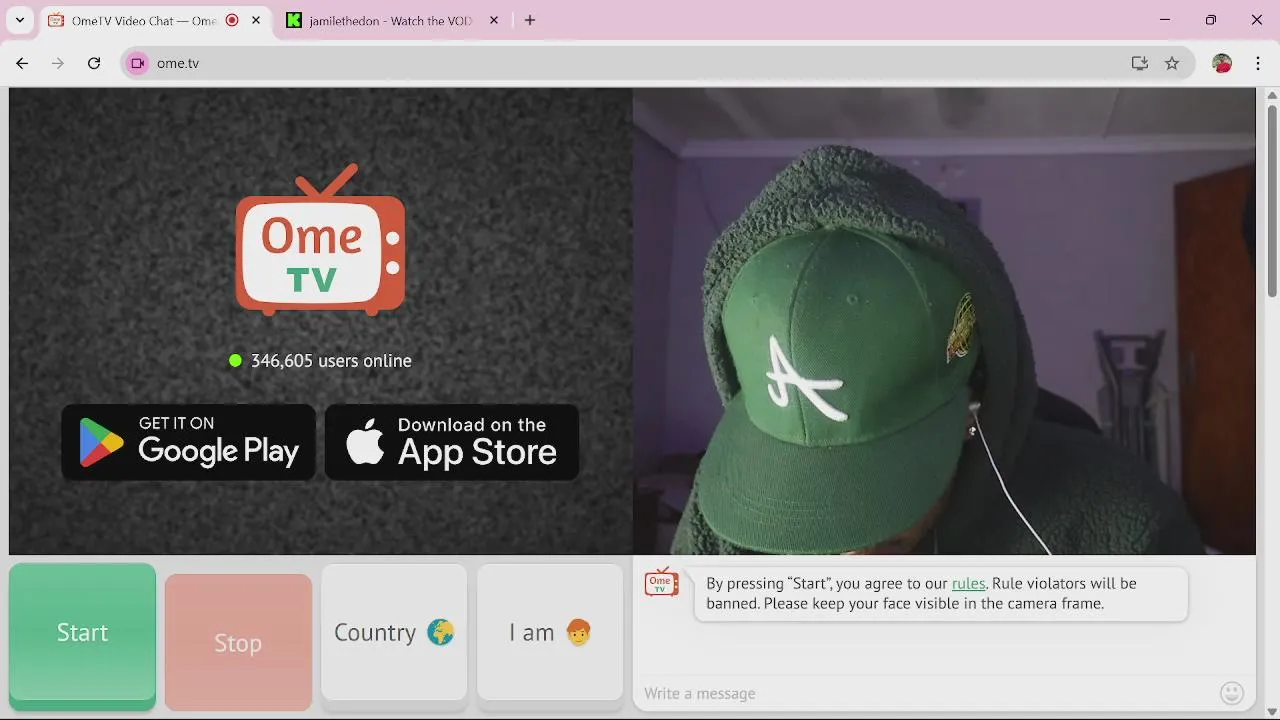Open the App Store download badge
The height and width of the screenshot is (720, 1280).
452,442
